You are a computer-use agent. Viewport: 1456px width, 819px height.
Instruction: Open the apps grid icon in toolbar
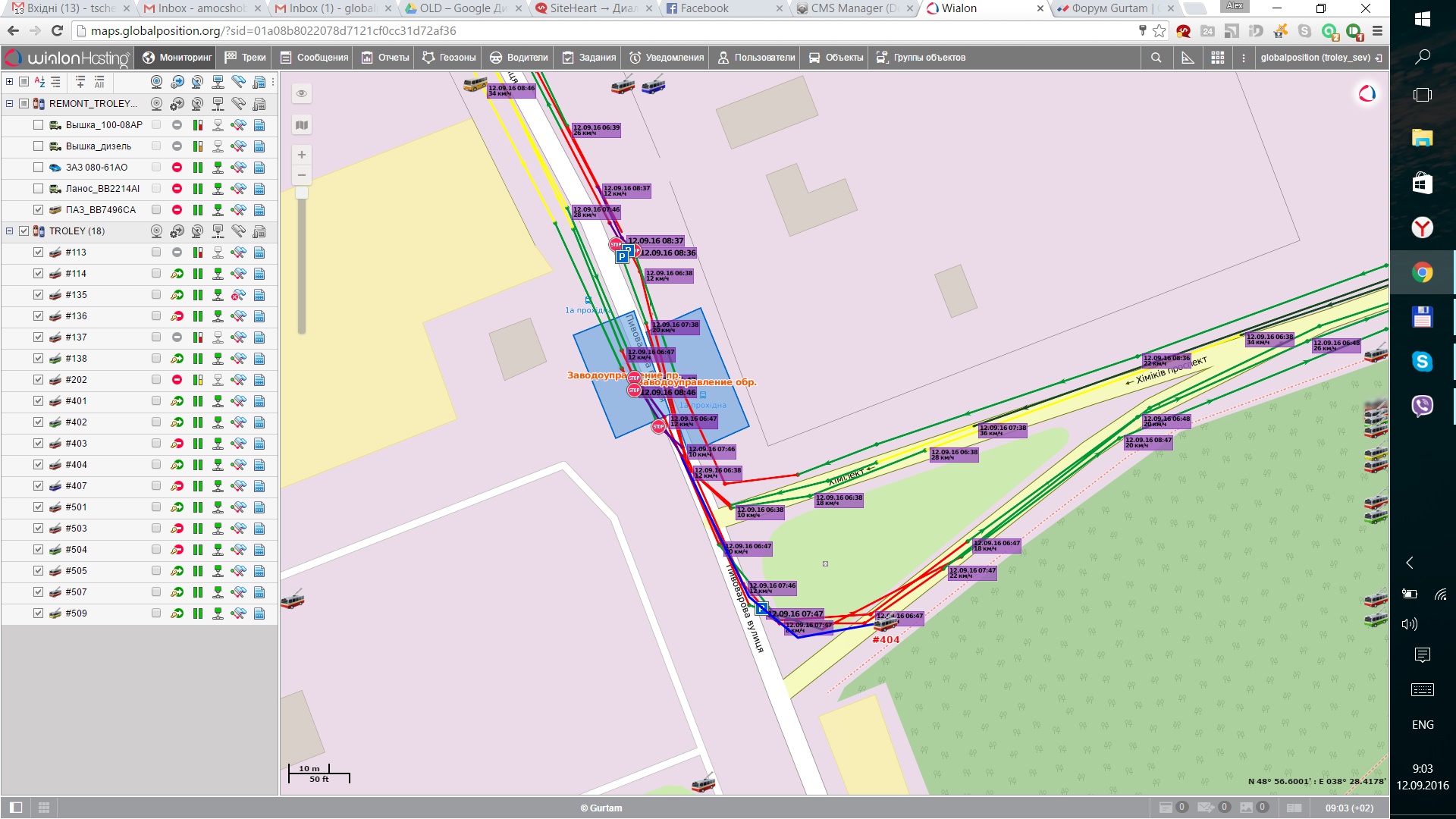coord(1217,58)
